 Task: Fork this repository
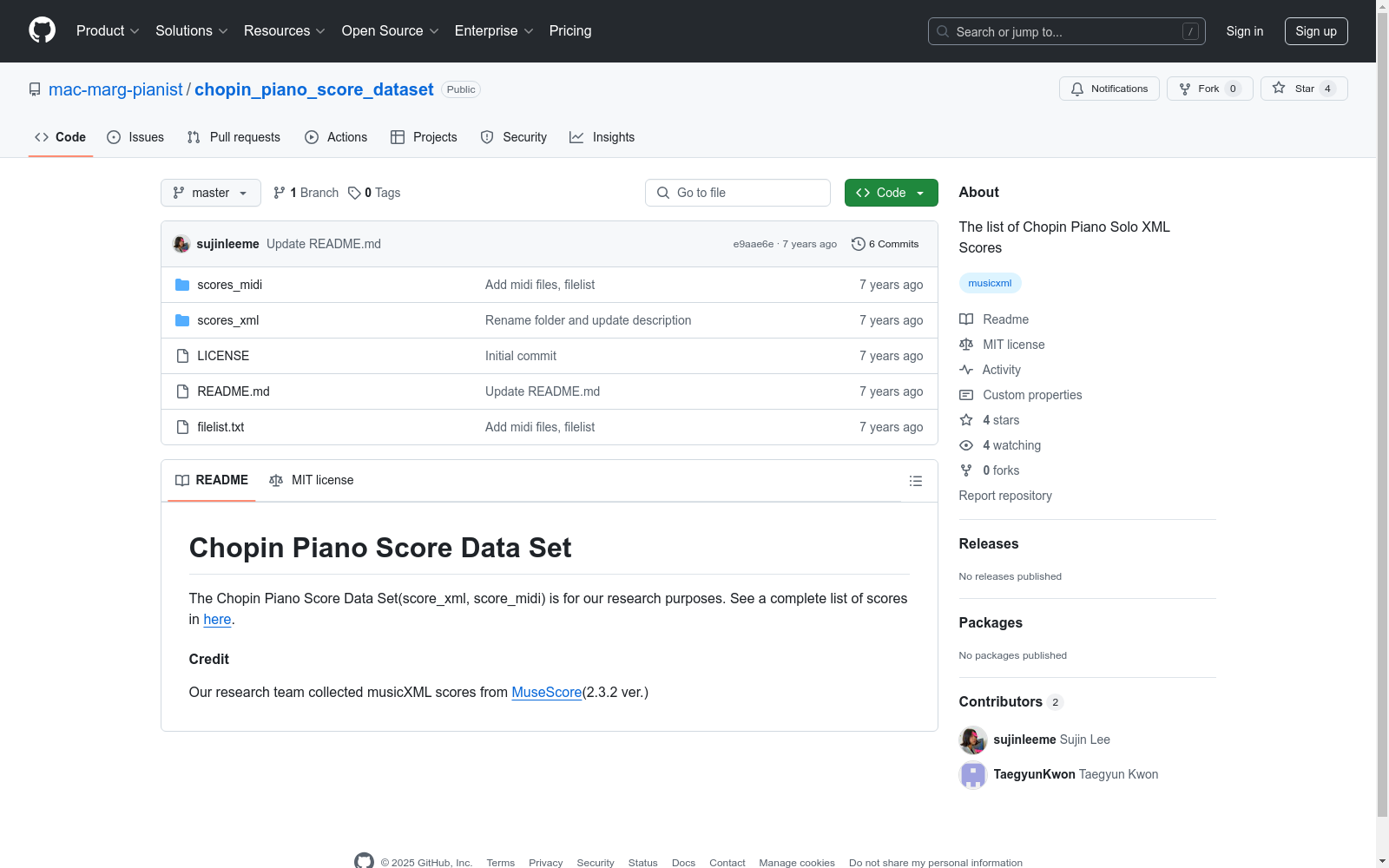[x=1209, y=89]
